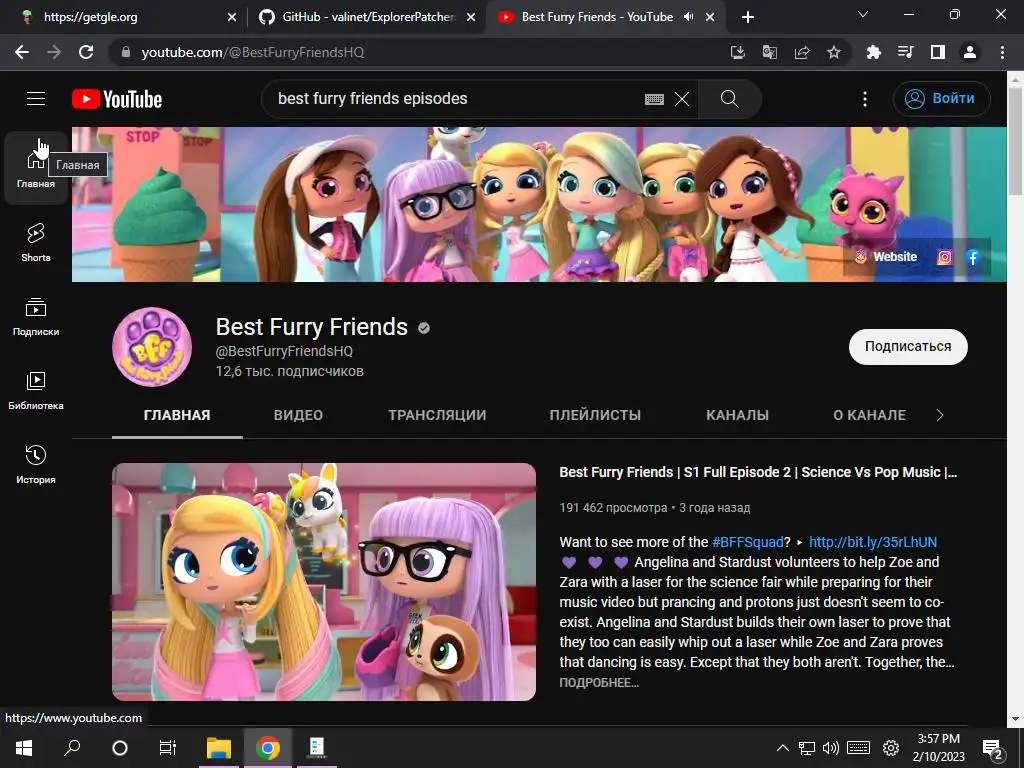Click the install app icon in address bar
The width and height of the screenshot is (1024, 768).
point(737,52)
